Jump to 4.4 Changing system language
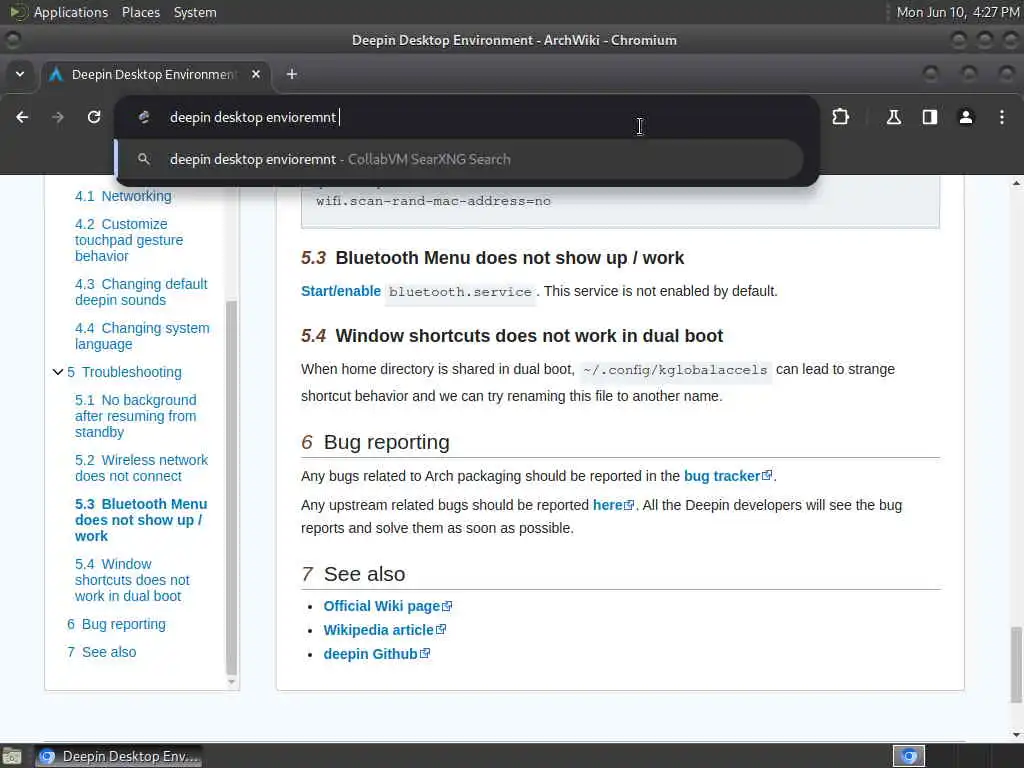This screenshot has height=768, width=1024. [x=142, y=336]
